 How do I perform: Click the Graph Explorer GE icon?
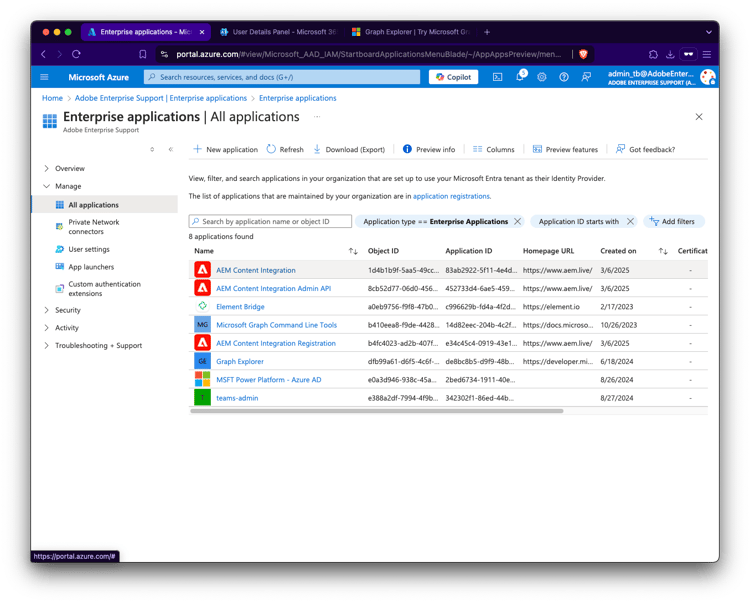(202, 361)
